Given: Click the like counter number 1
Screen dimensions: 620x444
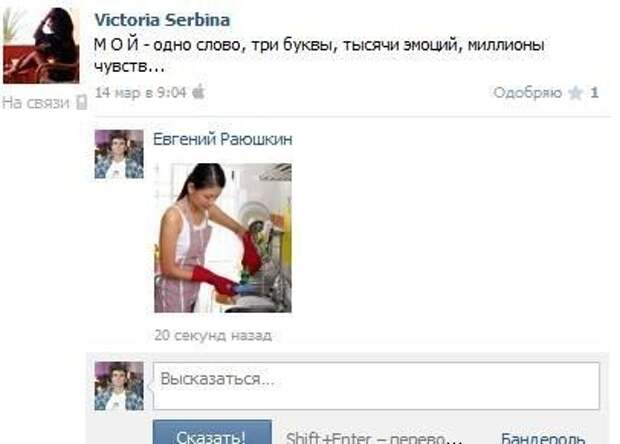Looking at the screenshot, I should click(x=594, y=93).
